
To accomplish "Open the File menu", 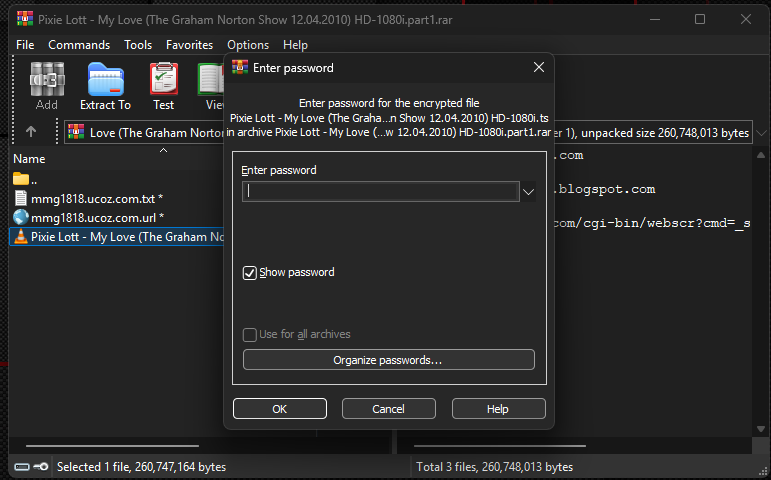I will coord(25,45).
